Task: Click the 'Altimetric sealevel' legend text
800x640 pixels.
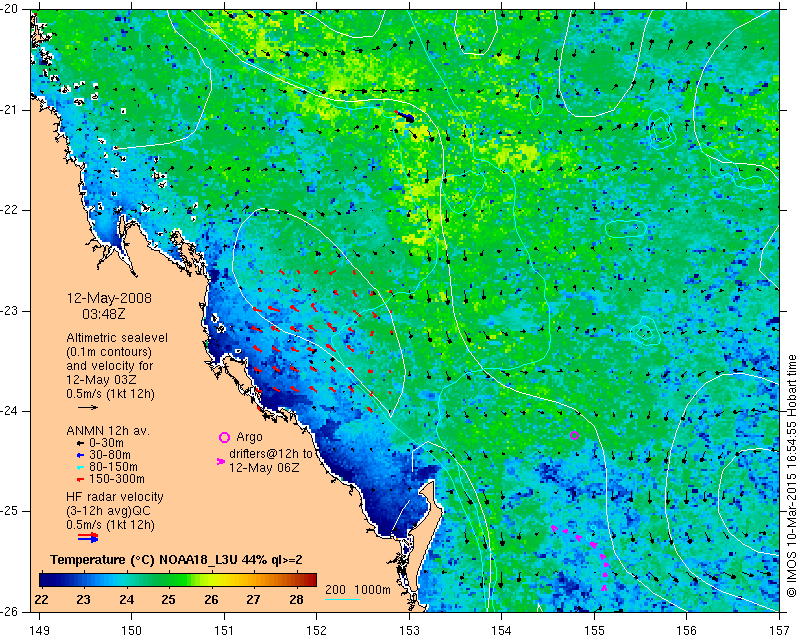Action: click(117, 338)
